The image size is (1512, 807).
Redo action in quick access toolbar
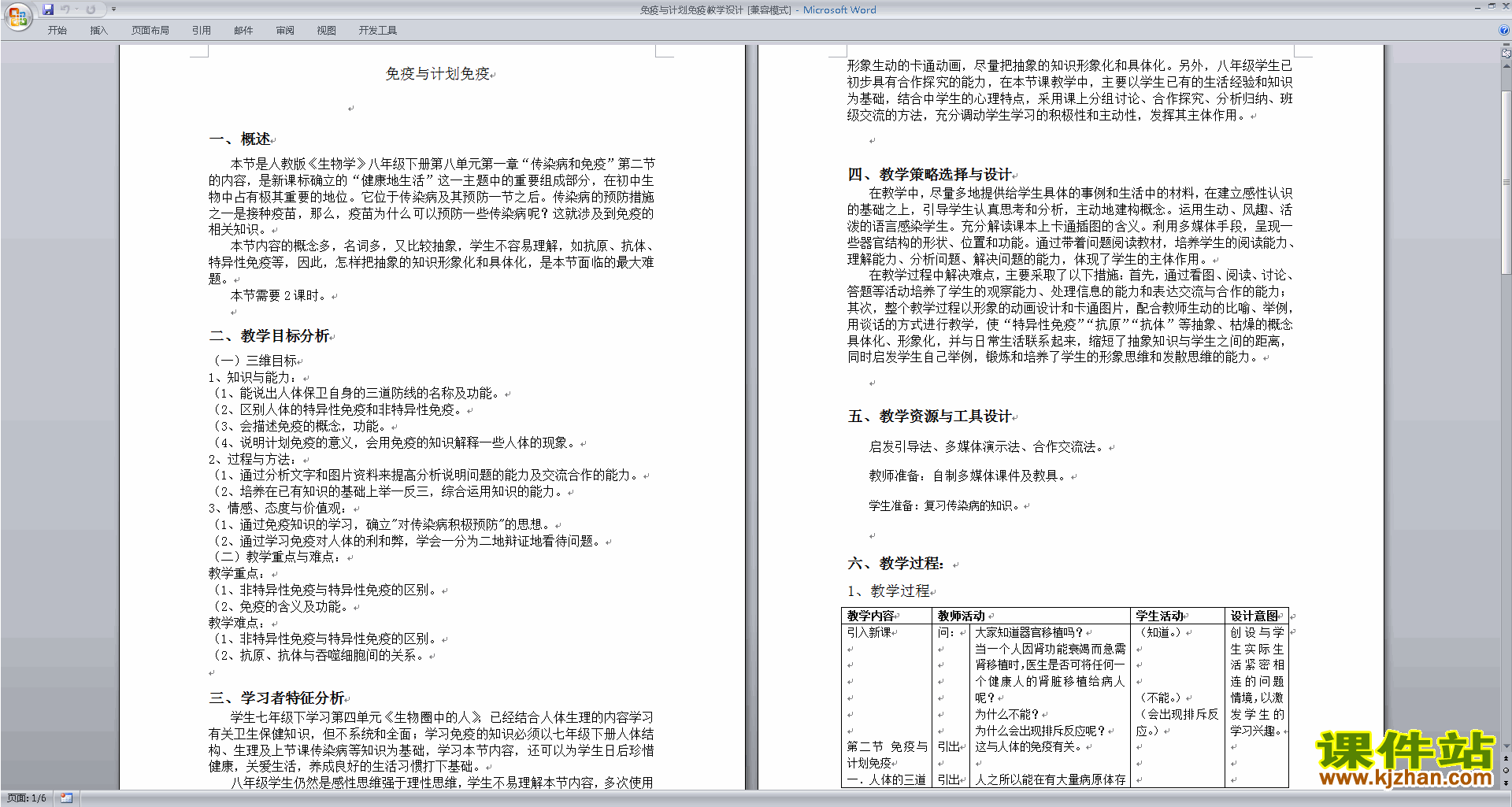(x=91, y=9)
